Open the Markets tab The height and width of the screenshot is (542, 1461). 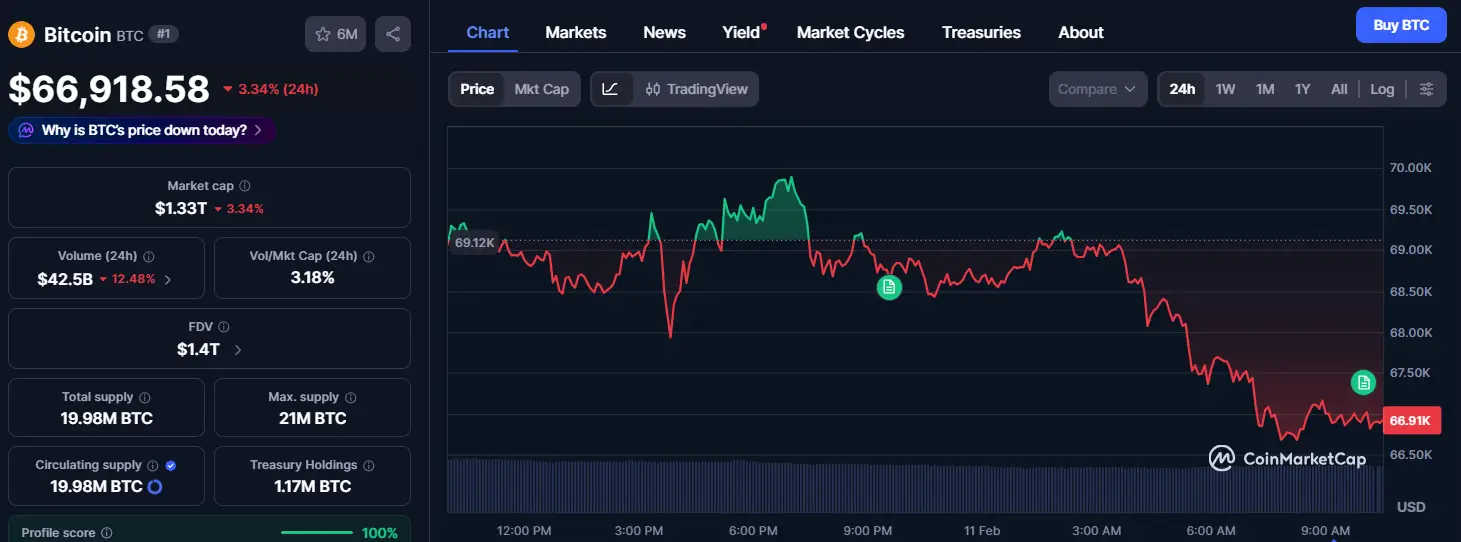[575, 32]
